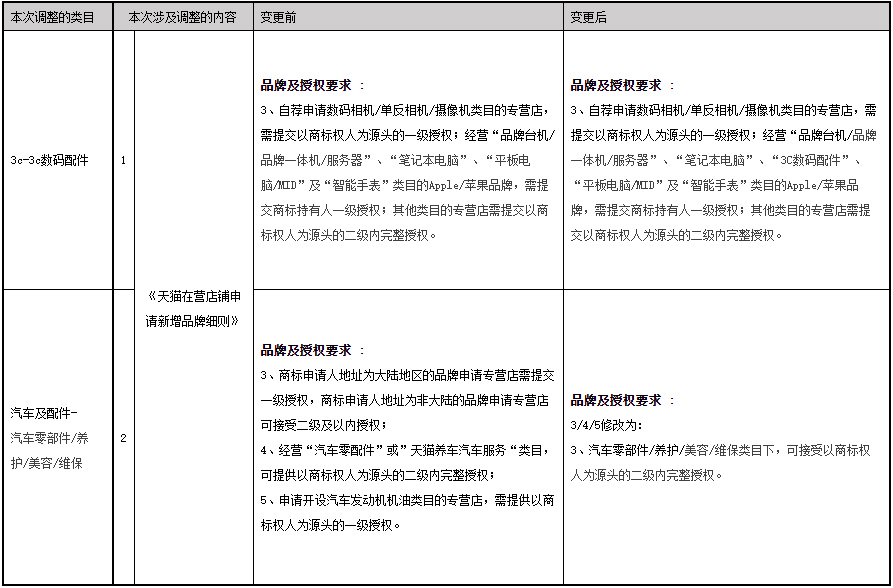Select the "平板电脑/MID" text in 变更后 cell
Screen dimensions: 893x588
[615, 184]
